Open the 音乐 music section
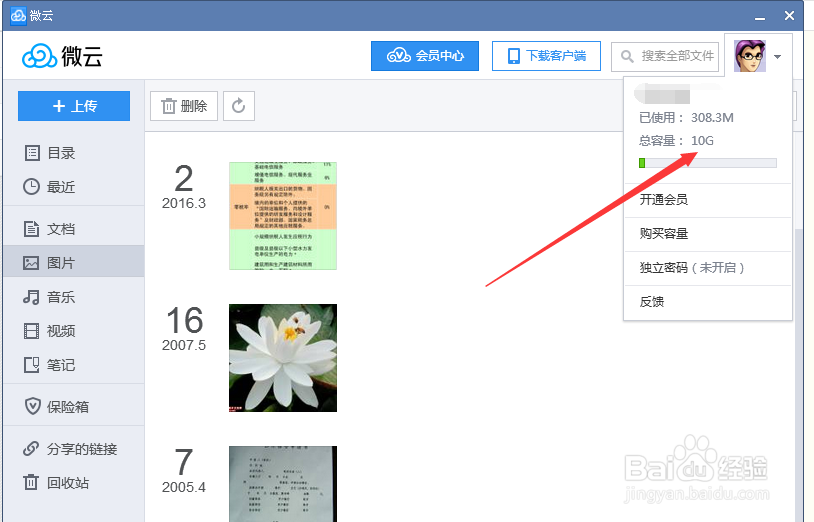This screenshot has width=814, height=522. [74, 297]
